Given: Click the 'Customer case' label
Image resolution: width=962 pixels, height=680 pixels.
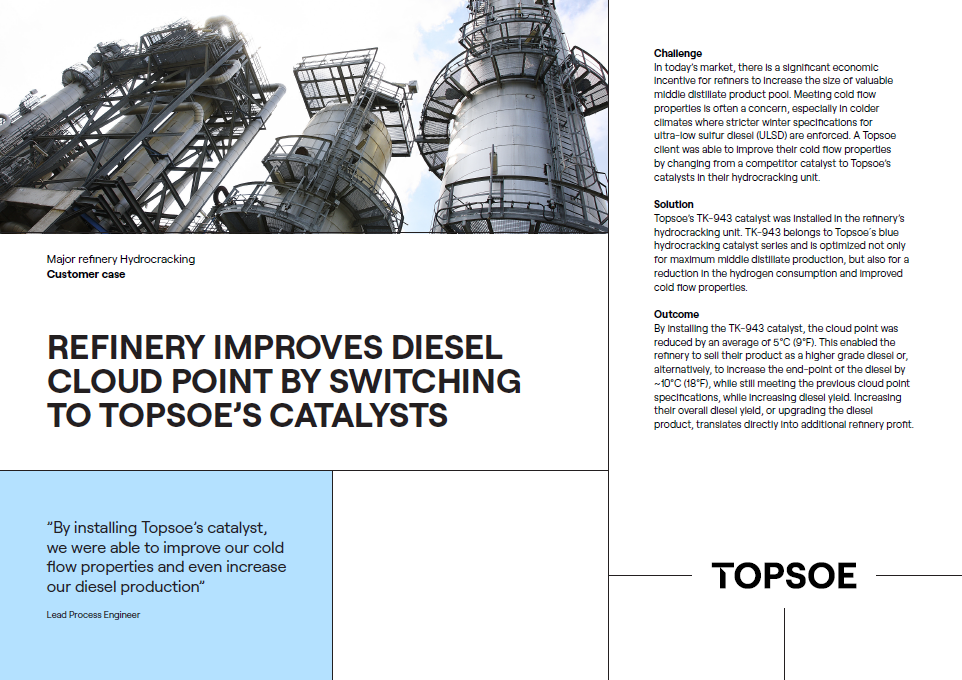Looking at the screenshot, I should click(x=86, y=274).
